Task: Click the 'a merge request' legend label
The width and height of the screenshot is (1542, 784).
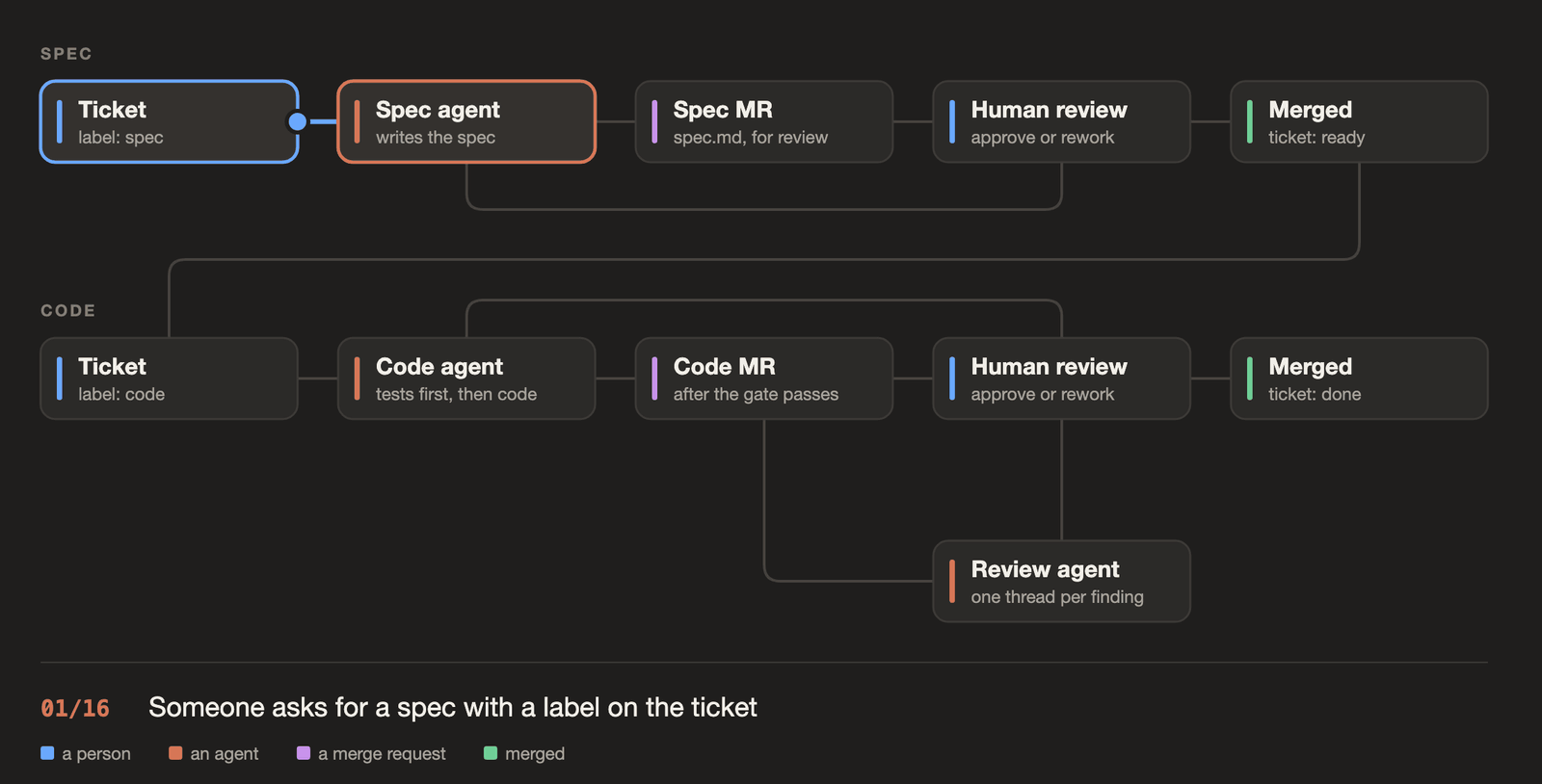Action: click(382, 754)
